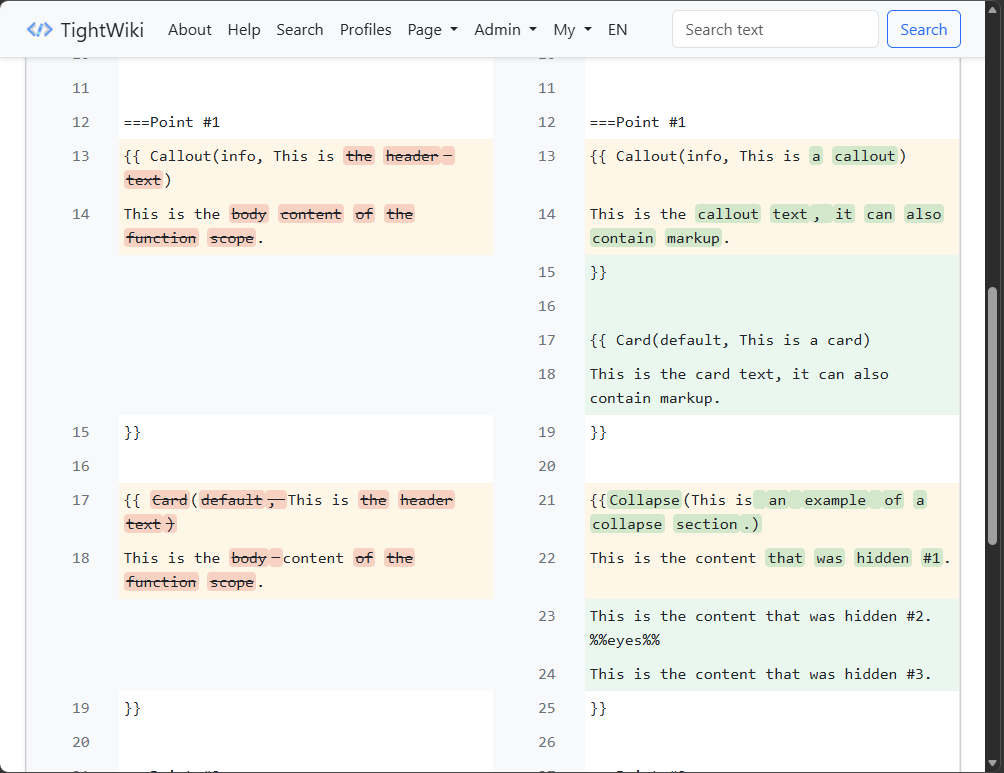Click the line "This is the callout text, it can also contain markup."

point(766,226)
